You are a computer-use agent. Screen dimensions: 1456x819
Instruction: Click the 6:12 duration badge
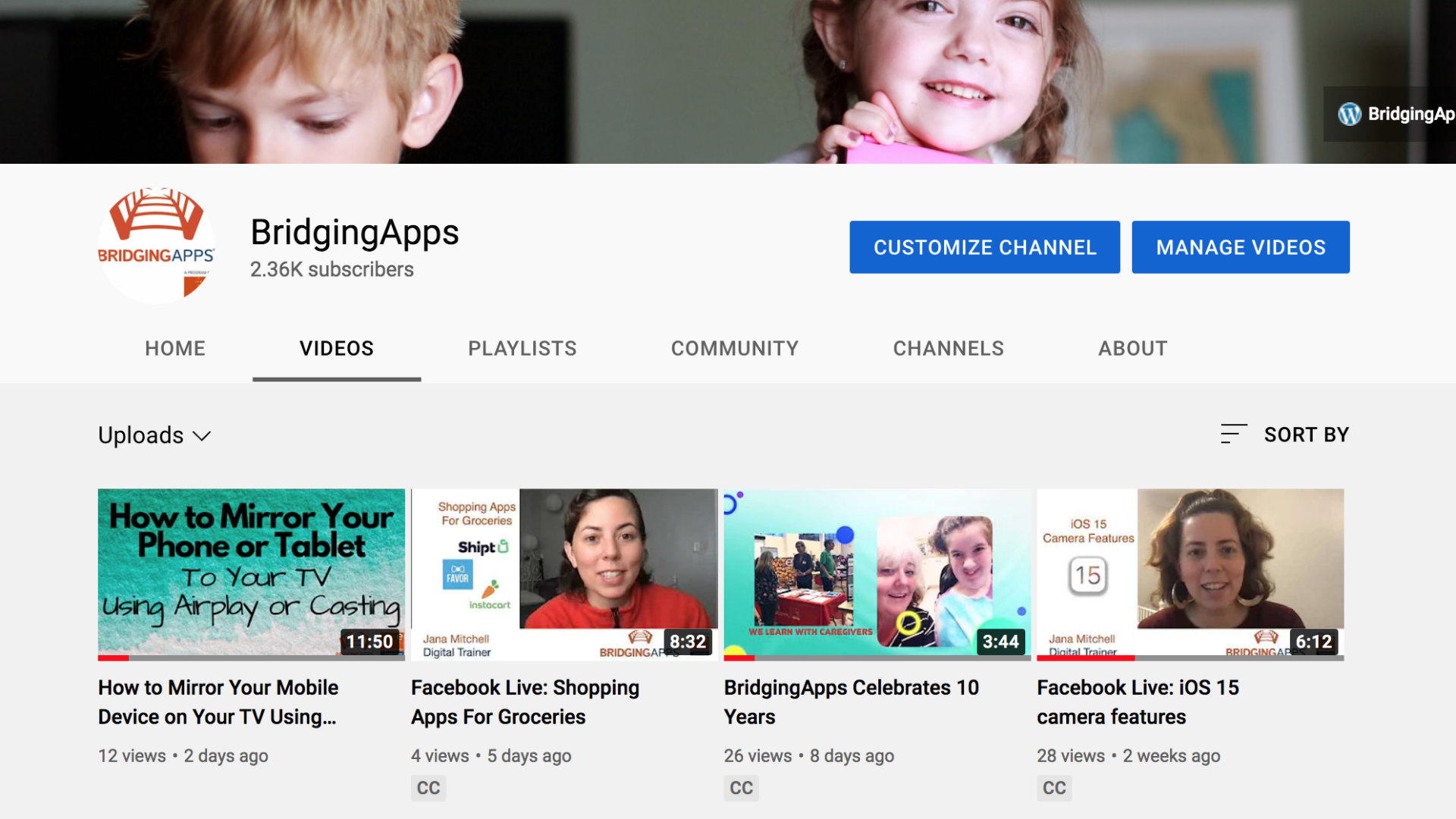tap(1313, 642)
